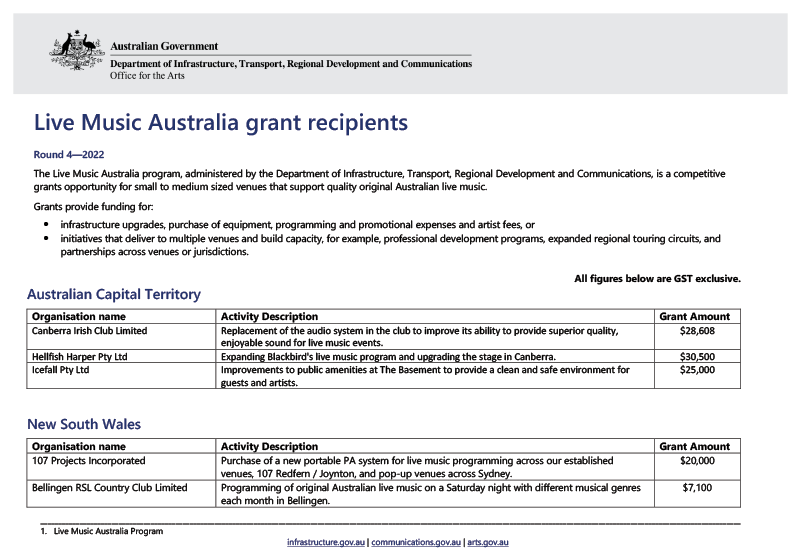
Task: Click the $28,608 grant amount cell
Action: 697,331
